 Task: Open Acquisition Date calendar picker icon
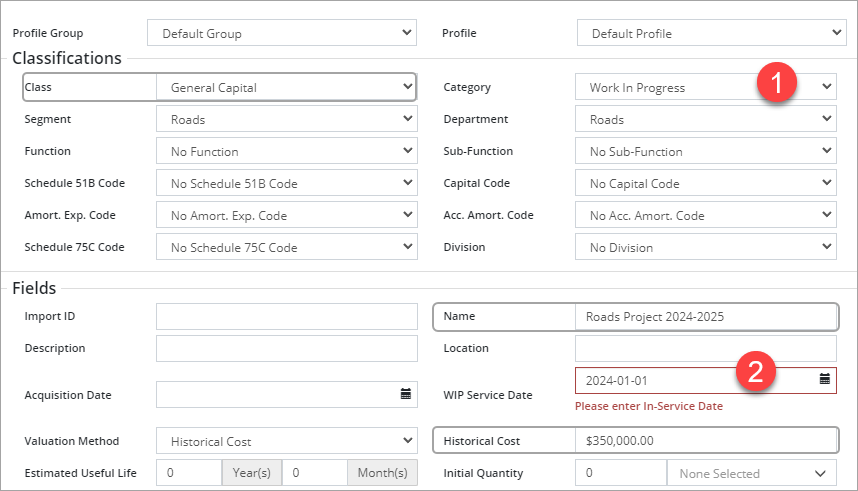406,394
